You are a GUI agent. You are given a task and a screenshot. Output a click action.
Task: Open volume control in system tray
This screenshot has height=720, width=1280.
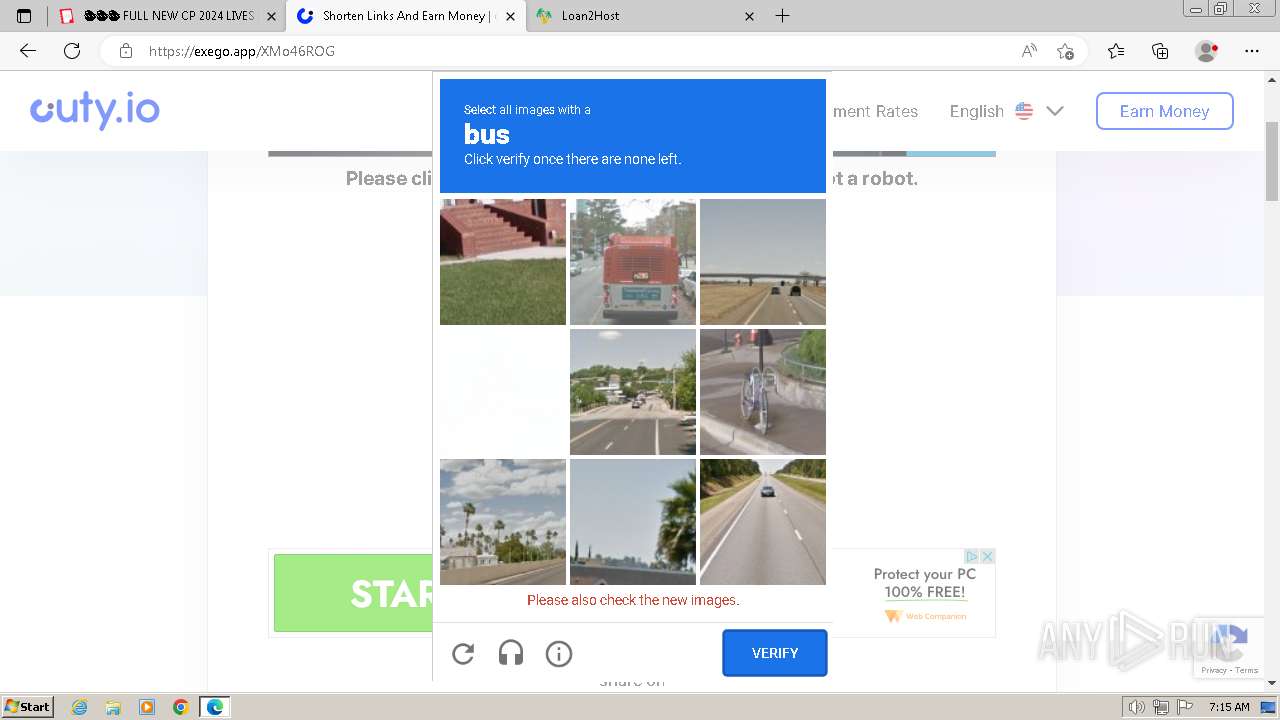coord(1138,707)
